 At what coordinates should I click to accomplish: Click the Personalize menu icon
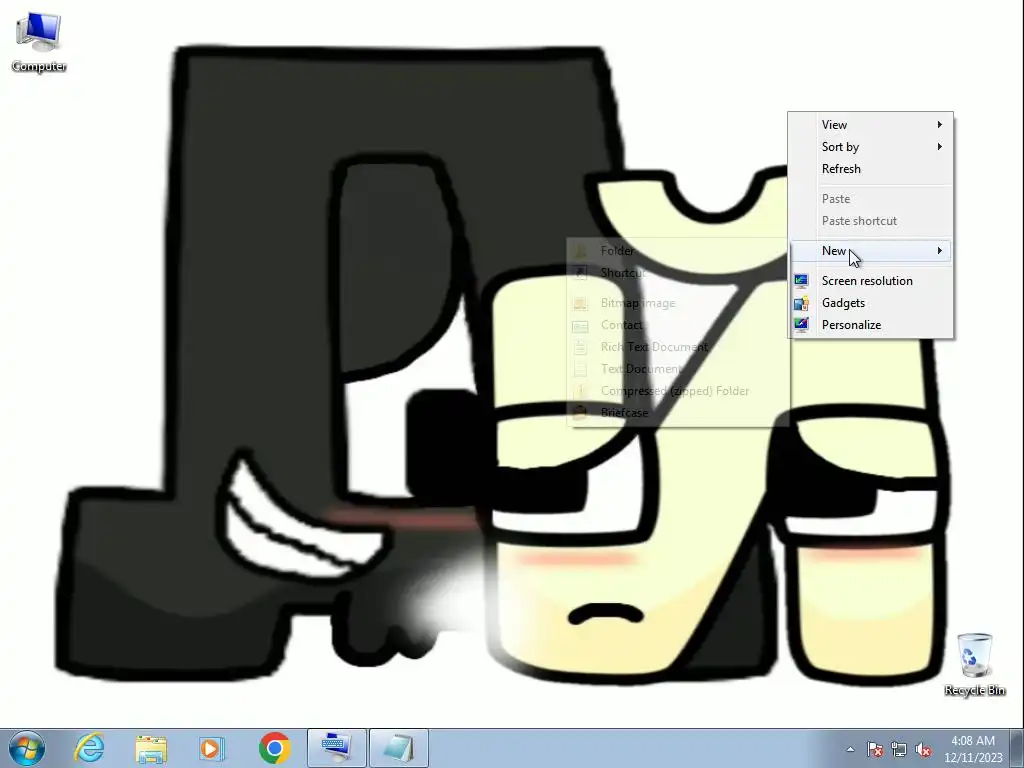coord(801,325)
